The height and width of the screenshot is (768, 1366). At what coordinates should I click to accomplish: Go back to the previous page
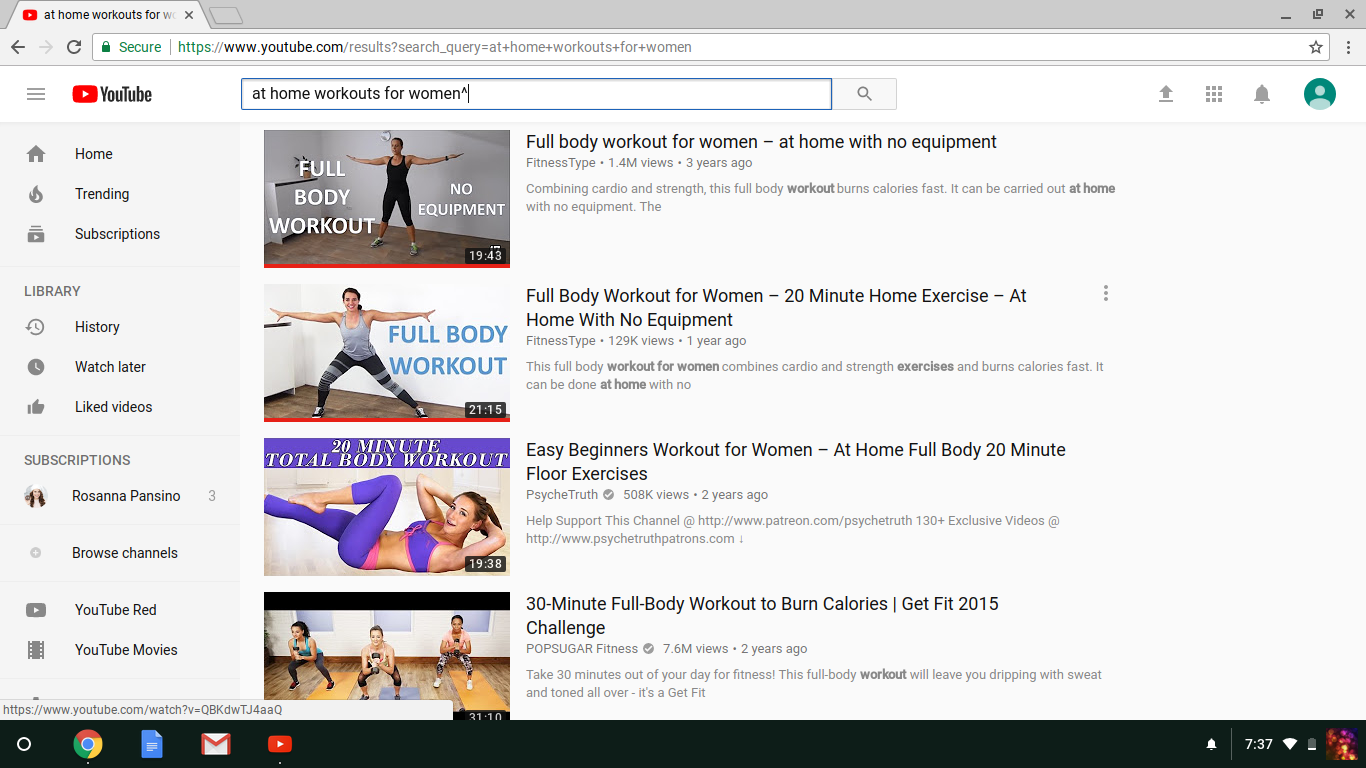[x=18, y=47]
